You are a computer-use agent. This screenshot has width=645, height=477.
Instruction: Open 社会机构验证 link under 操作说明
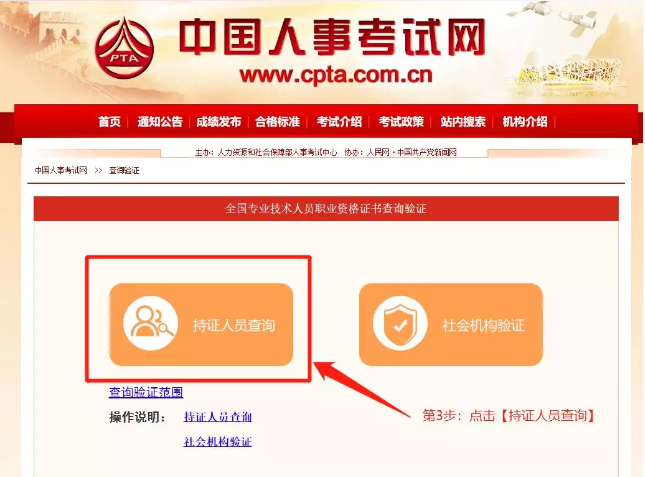pos(218,442)
